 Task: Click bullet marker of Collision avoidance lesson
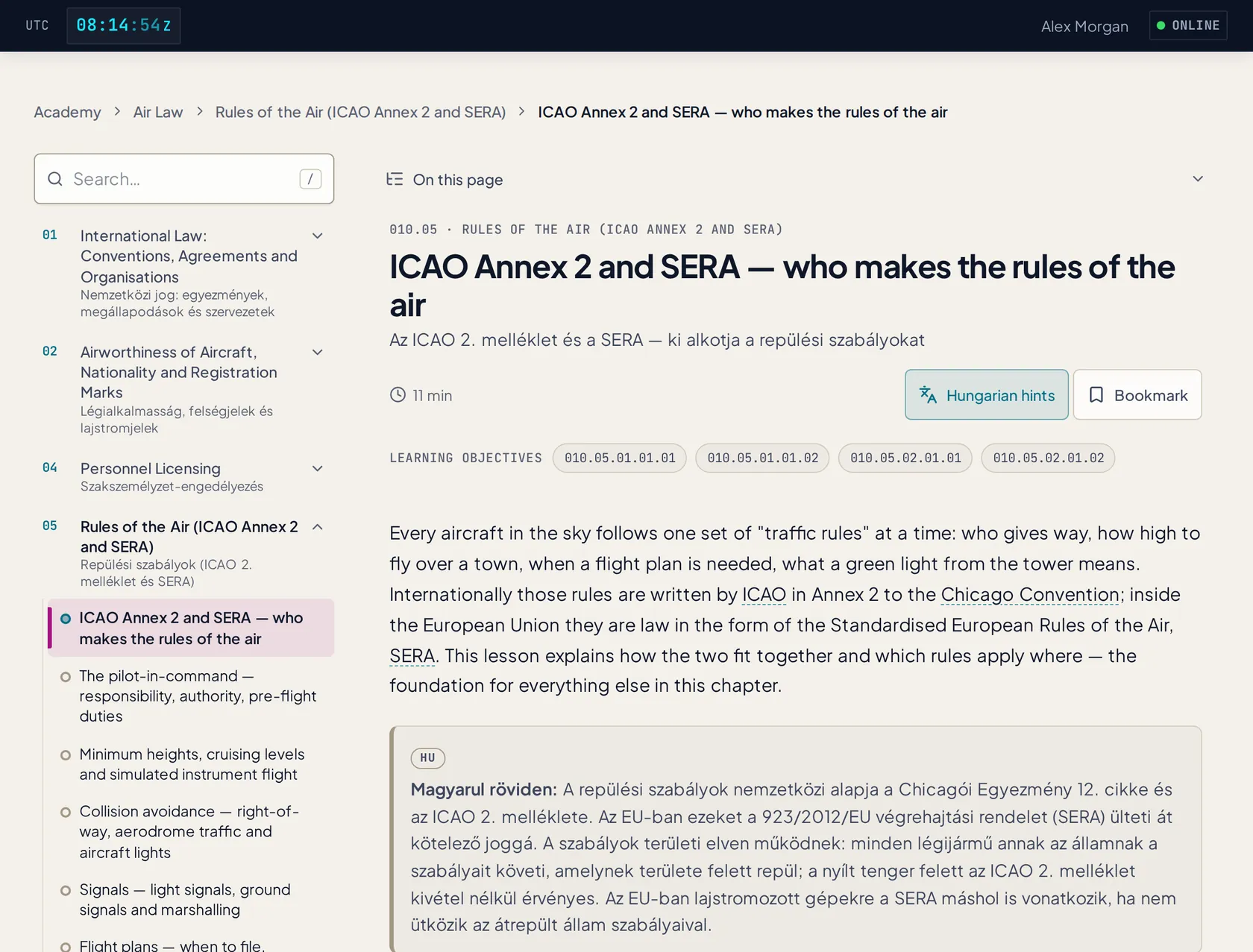pyautogui.click(x=66, y=812)
